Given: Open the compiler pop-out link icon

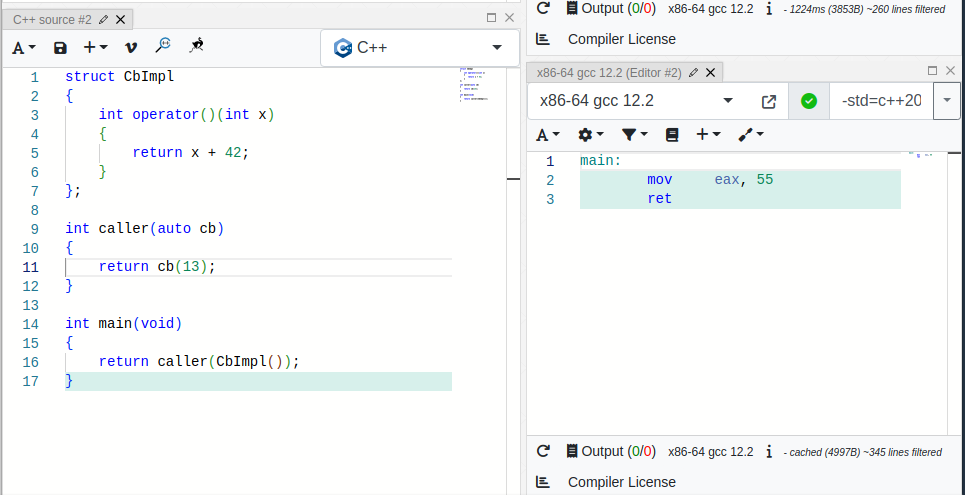Looking at the screenshot, I should [x=769, y=101].
